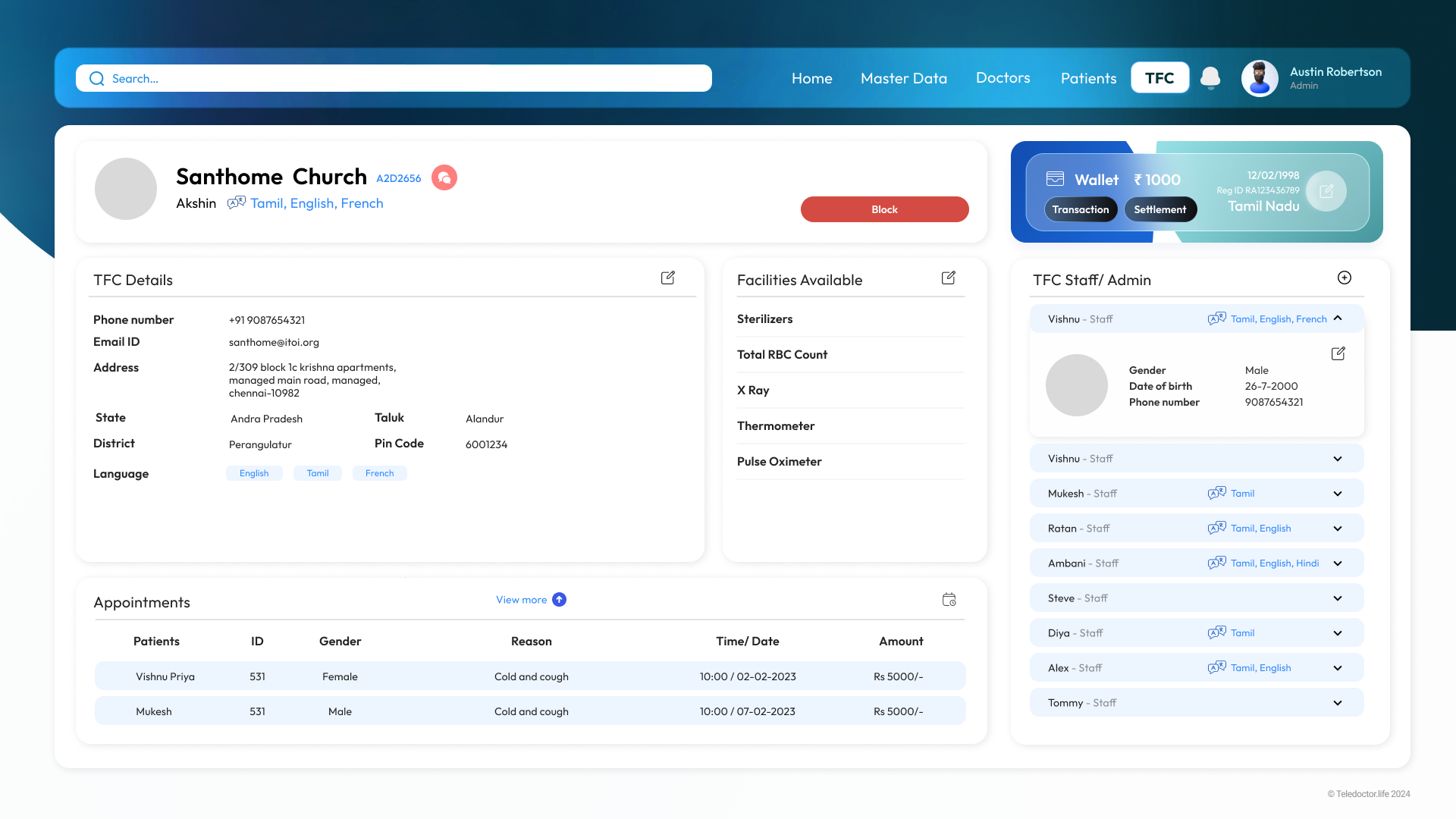Click the Reg ID RA123436789 text
Image resolution: width=1456 pixels, height=819 pixels.
(1258, 190)
